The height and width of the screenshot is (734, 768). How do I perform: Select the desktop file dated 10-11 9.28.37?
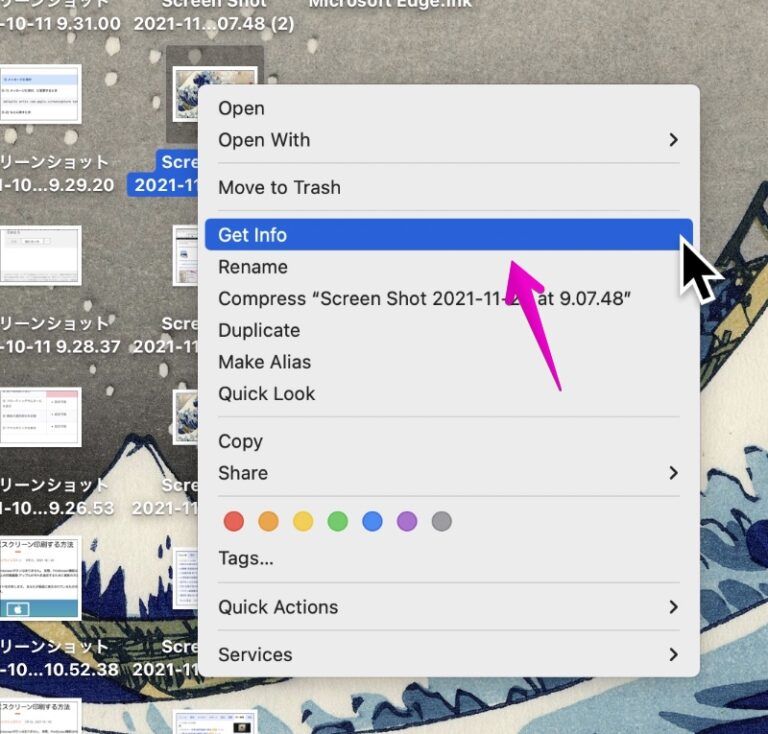(x=41, y=255)
